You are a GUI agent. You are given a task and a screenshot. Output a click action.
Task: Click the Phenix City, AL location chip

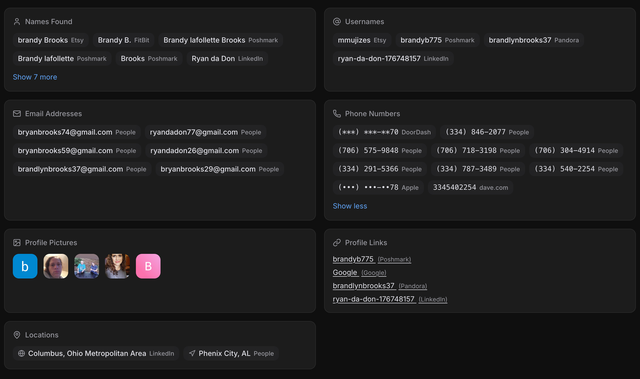pos(231,354)
